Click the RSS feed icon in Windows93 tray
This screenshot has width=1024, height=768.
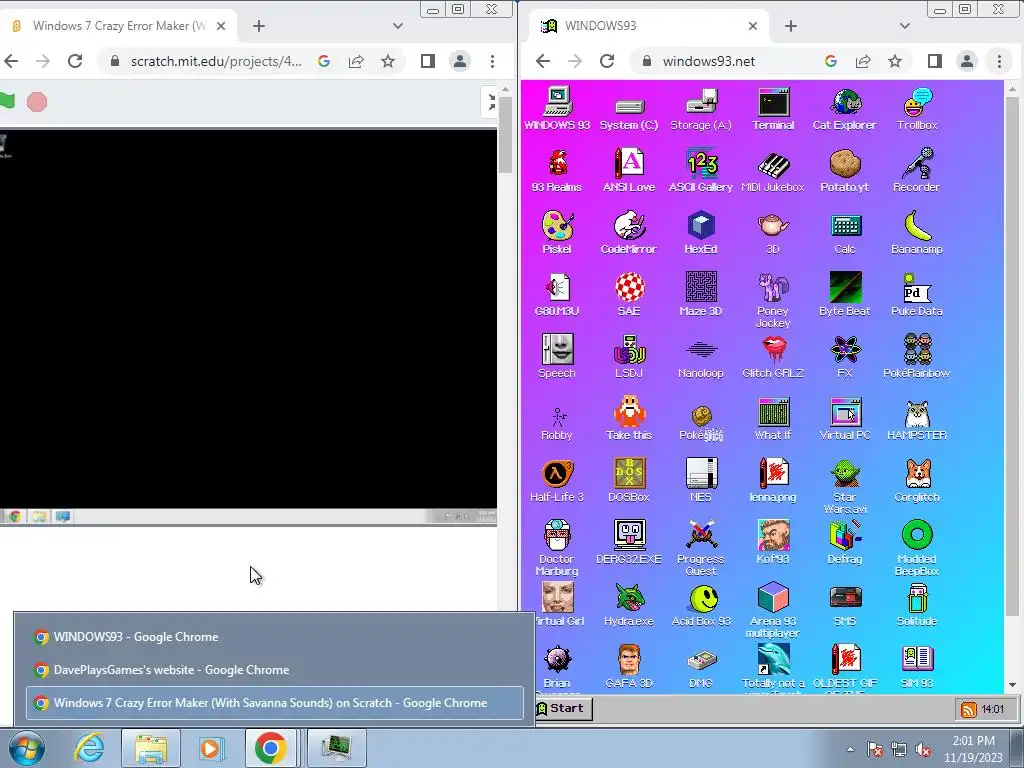coord(968,709)
